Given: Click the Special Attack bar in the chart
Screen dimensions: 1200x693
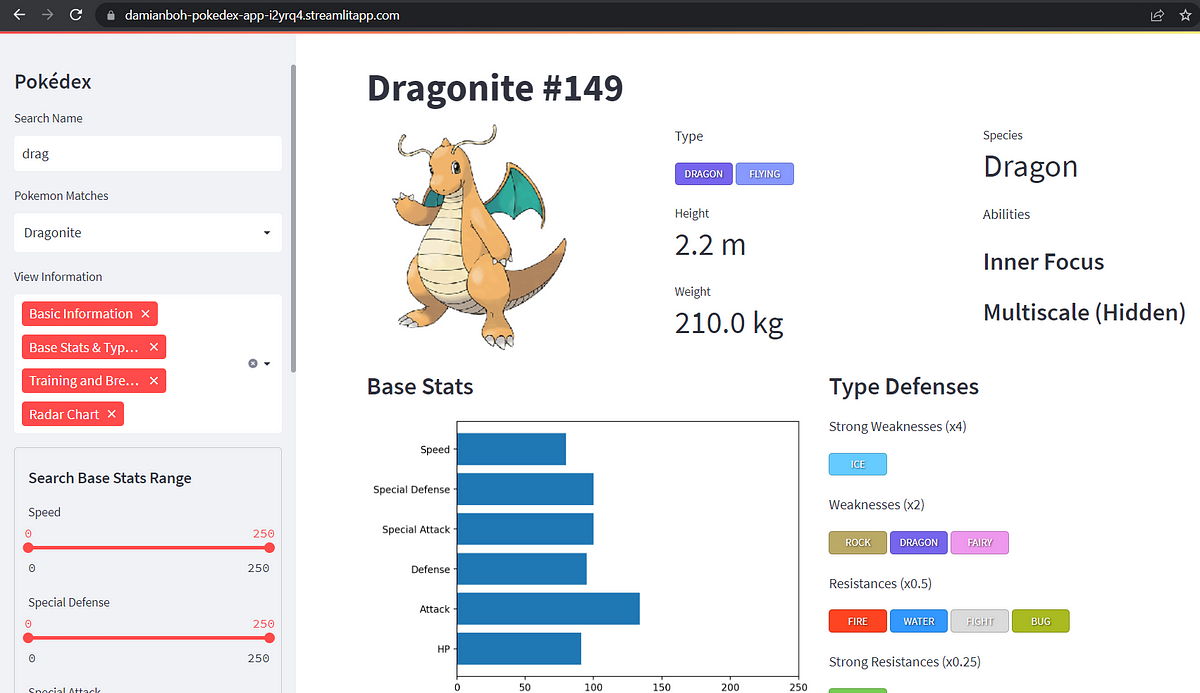Looking at the screenshot, I should [525, 529].
